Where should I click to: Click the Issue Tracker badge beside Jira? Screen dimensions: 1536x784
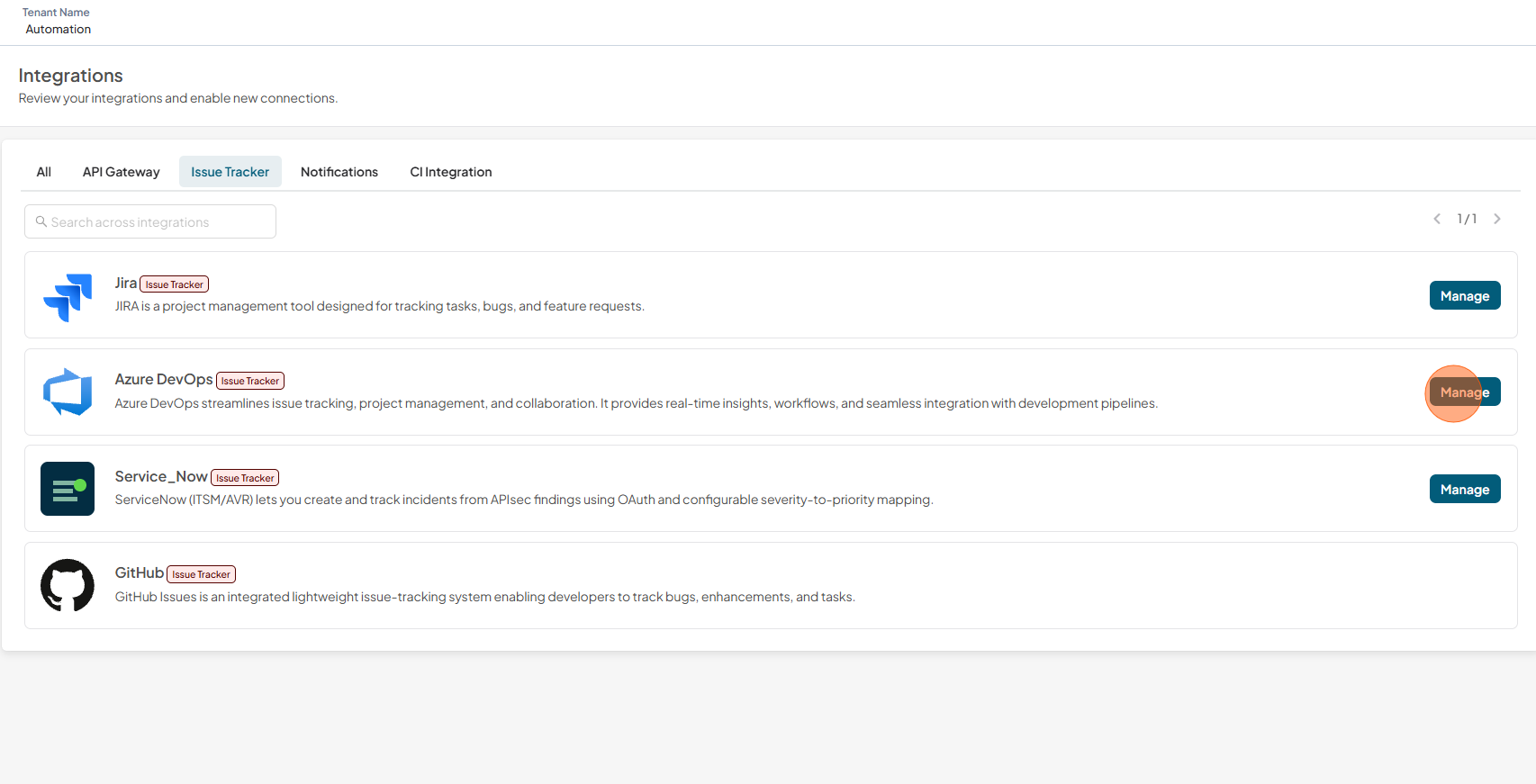pyautogui.click(x=175, y=284)
